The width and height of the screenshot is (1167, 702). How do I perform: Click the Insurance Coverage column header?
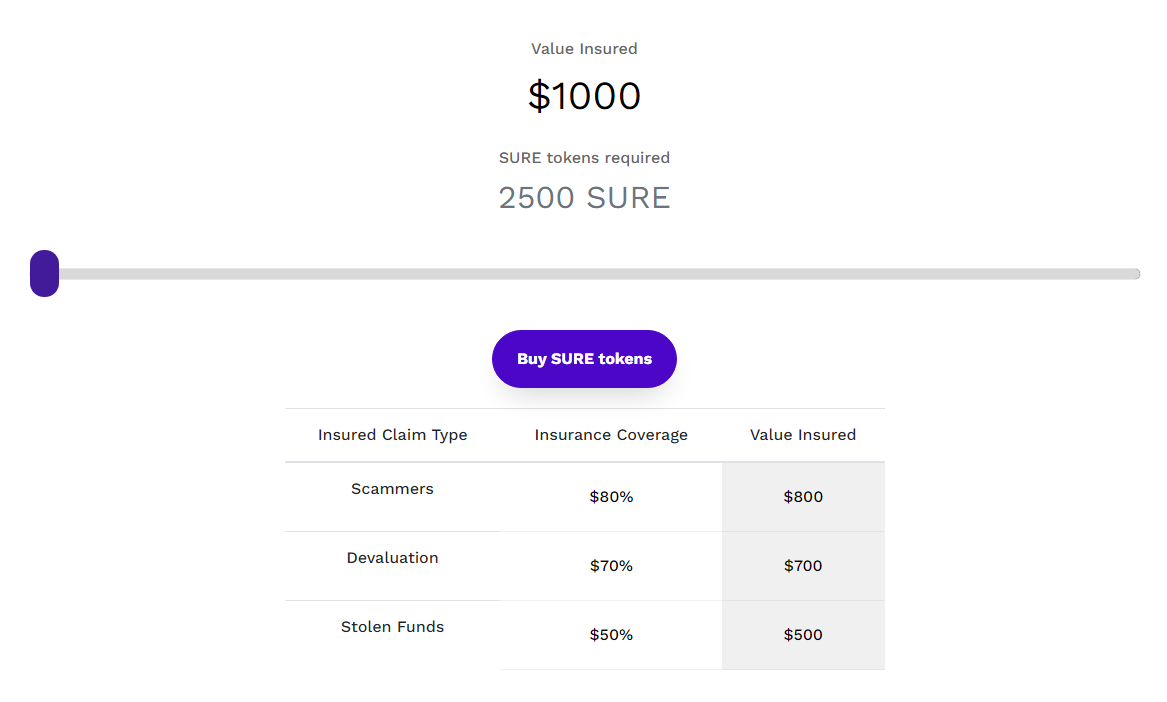coord(611,435)
